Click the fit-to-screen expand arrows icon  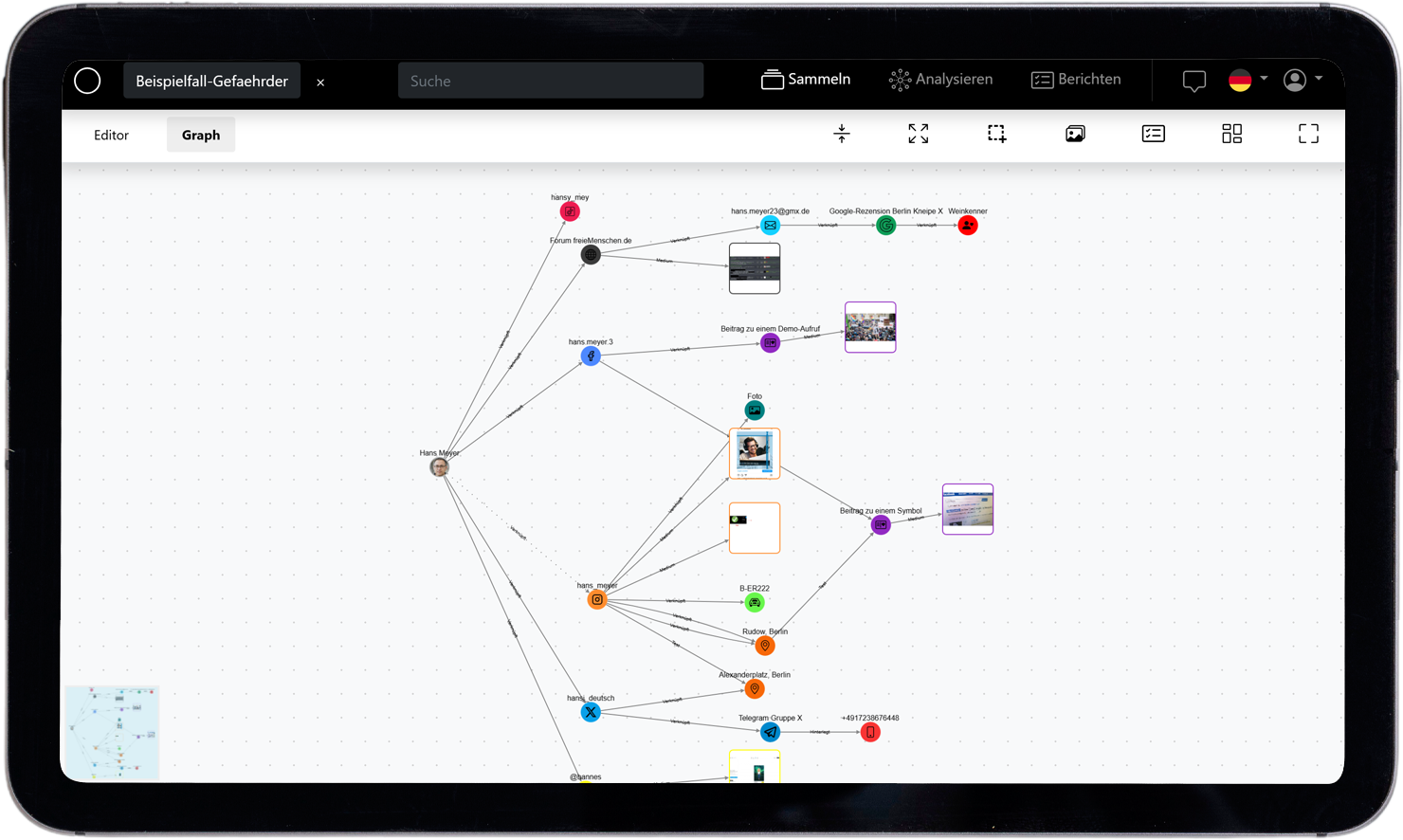(918, 134)
